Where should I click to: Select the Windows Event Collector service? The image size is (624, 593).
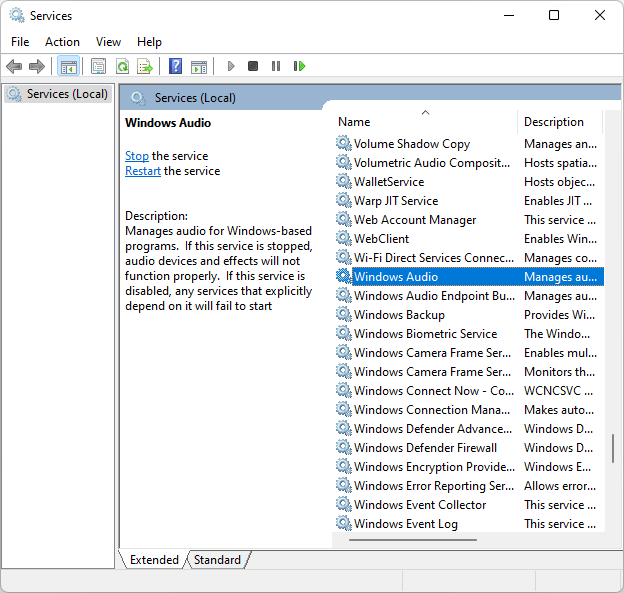pyautogui.click(x=469, y=505)
